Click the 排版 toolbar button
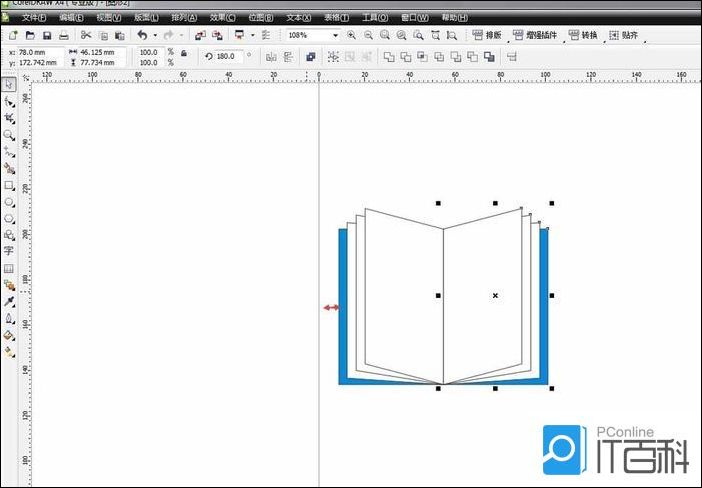The image size is (702, 488). pos(487,35)
